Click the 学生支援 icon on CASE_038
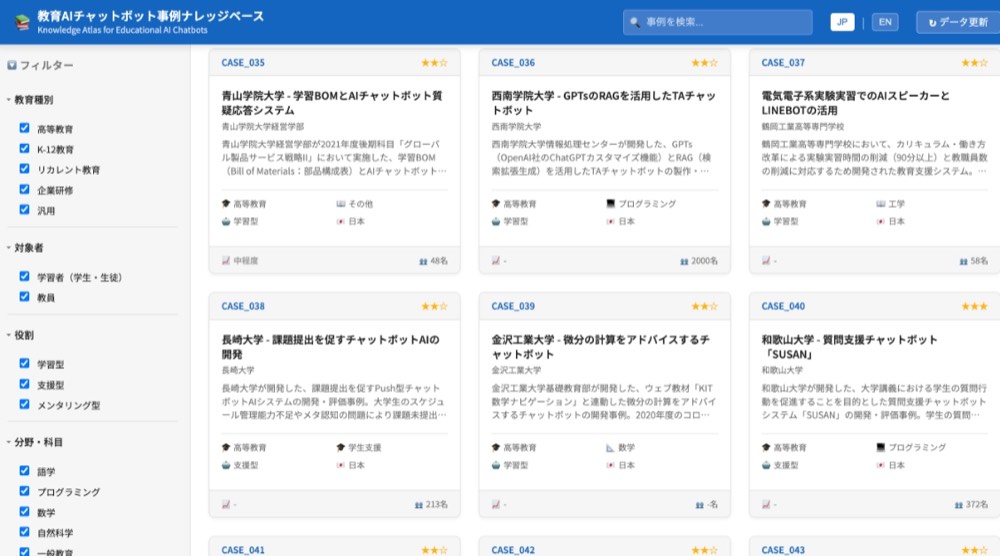The height and width of the screenshot is (556, 1000). (341, 448)
